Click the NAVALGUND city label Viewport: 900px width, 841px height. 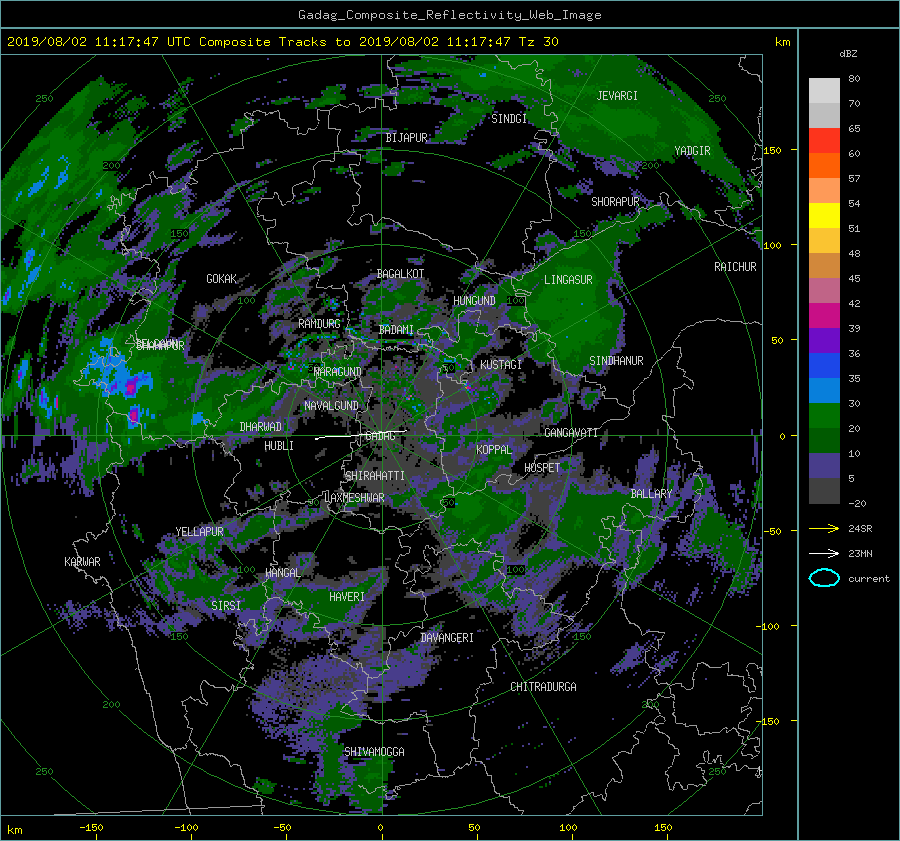(x=331, y=406)
